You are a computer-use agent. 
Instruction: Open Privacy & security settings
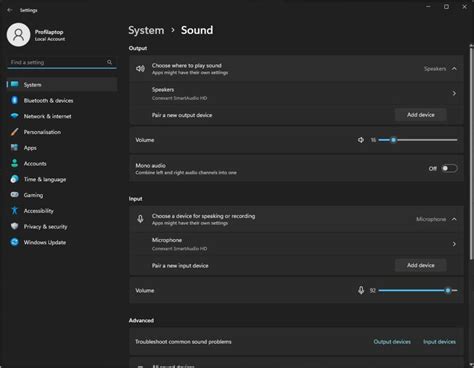click(x=62, y=227)
